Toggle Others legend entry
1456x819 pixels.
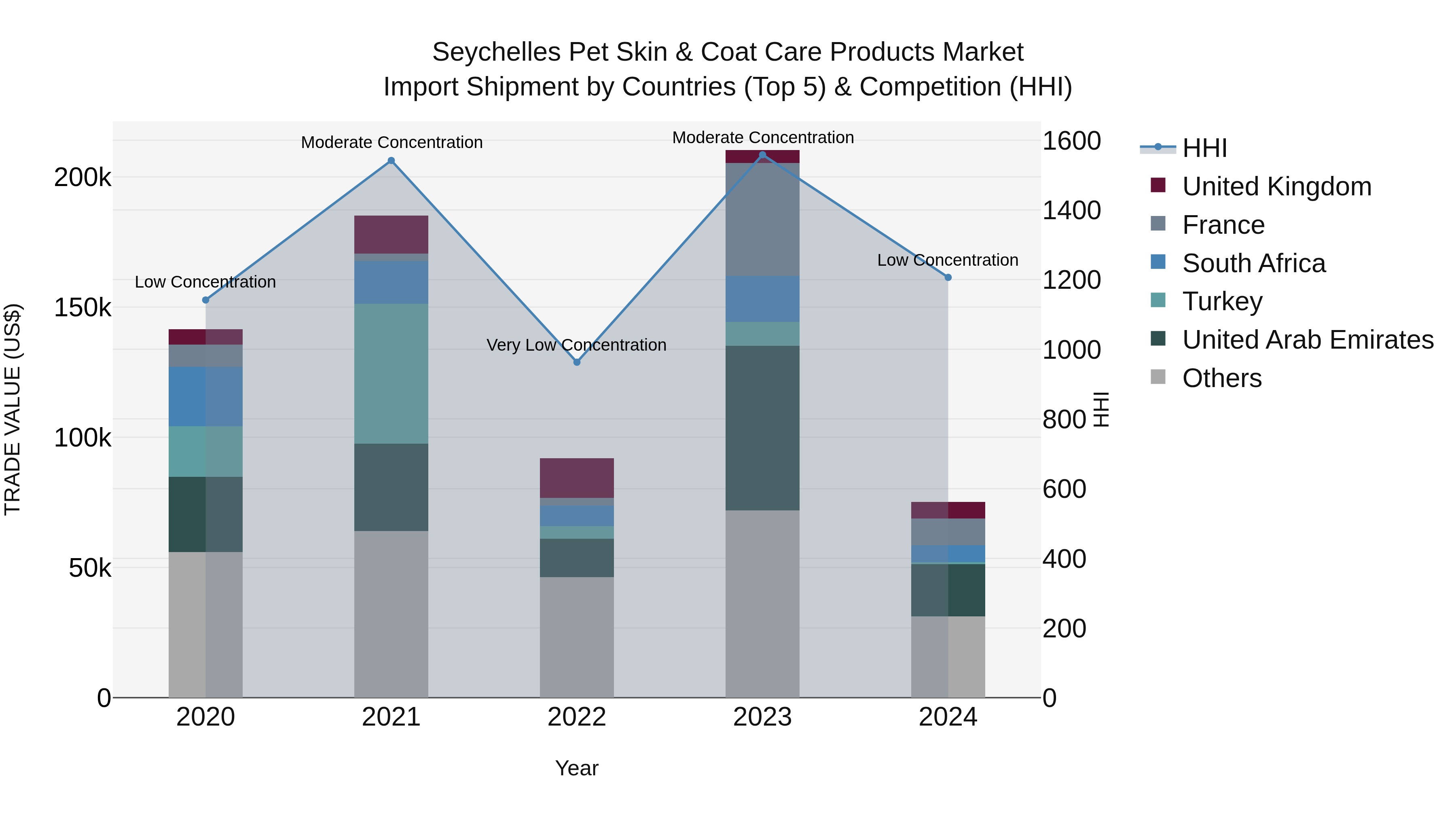click(1206, 378)
